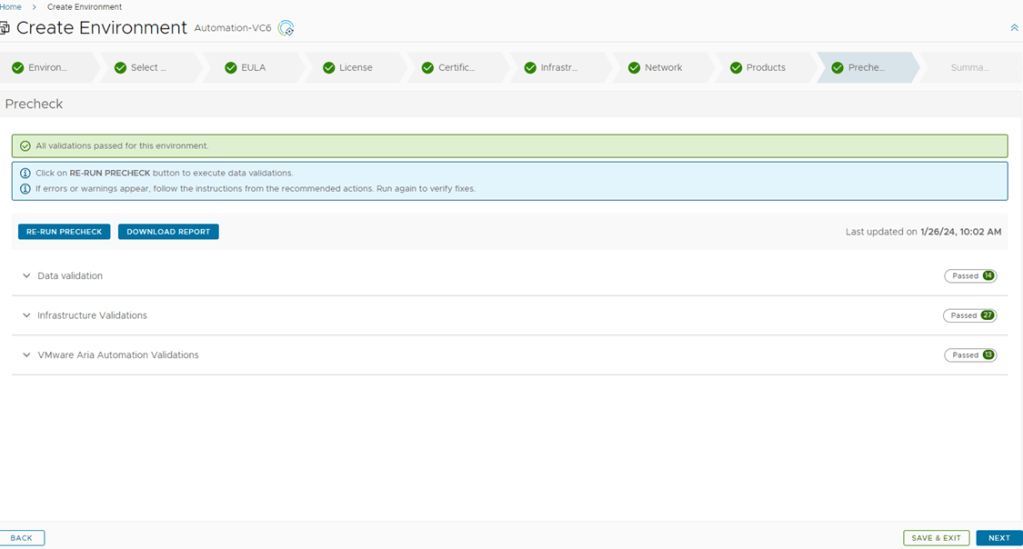Click the green checkmark on Network step

point(634,68)
